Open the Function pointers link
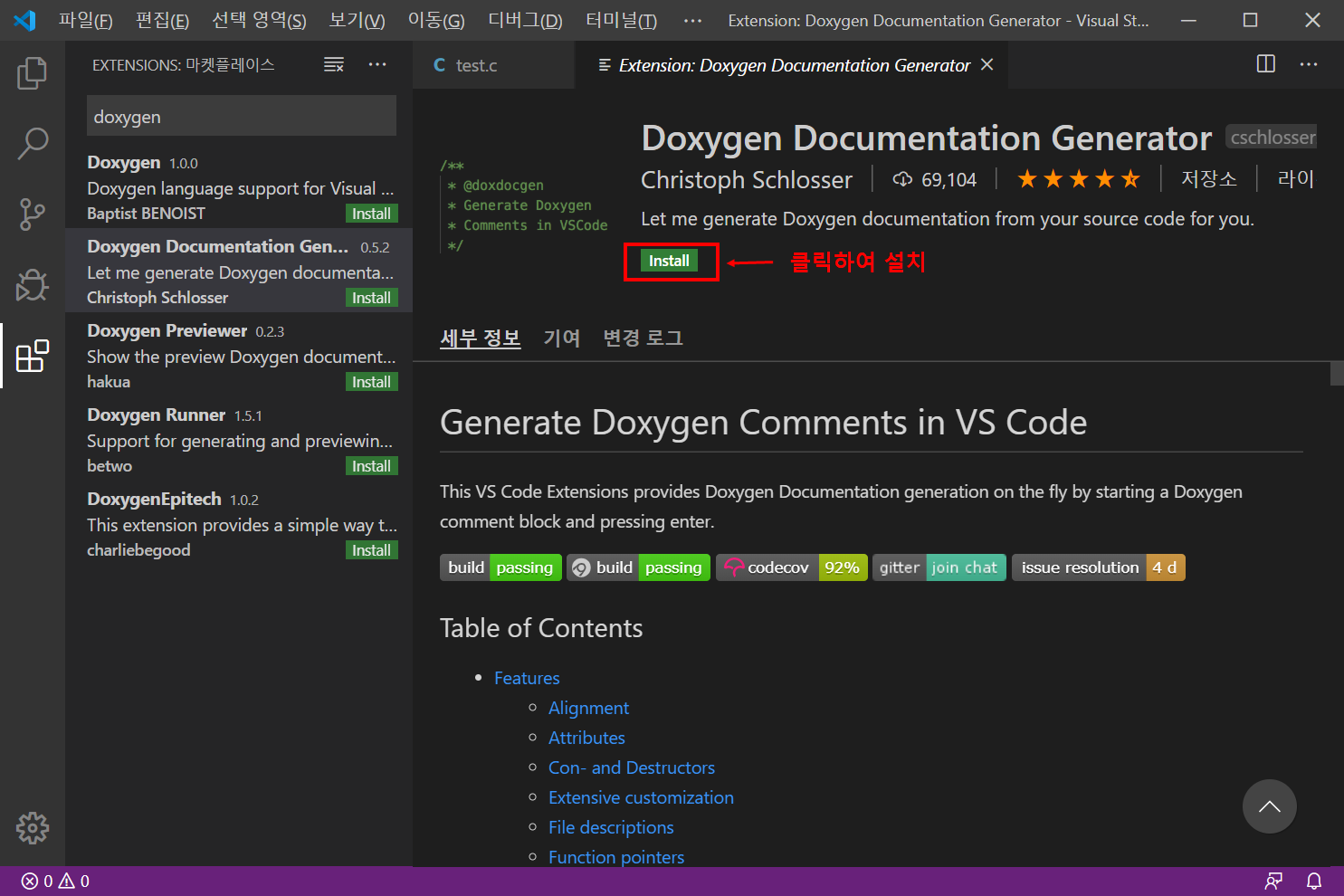Viewport: 1344px width, 896px height. pyautogui.click(x=616, y=856)
